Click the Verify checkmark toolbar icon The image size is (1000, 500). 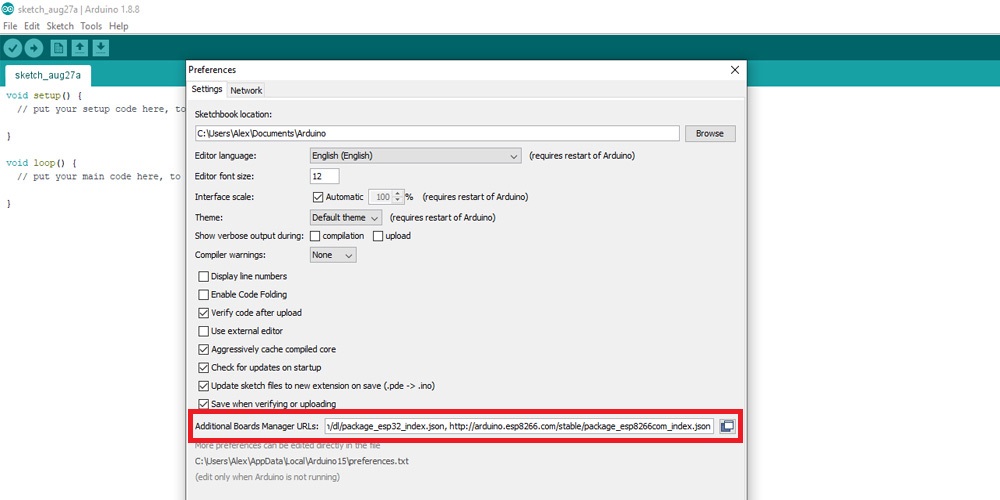click(13, 48)
